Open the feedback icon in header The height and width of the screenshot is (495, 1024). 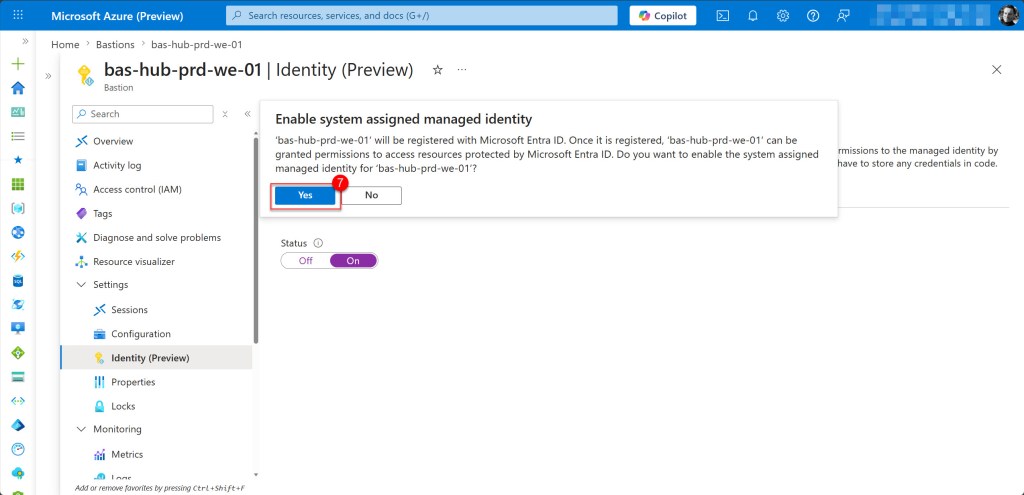[x=843, y=16]
